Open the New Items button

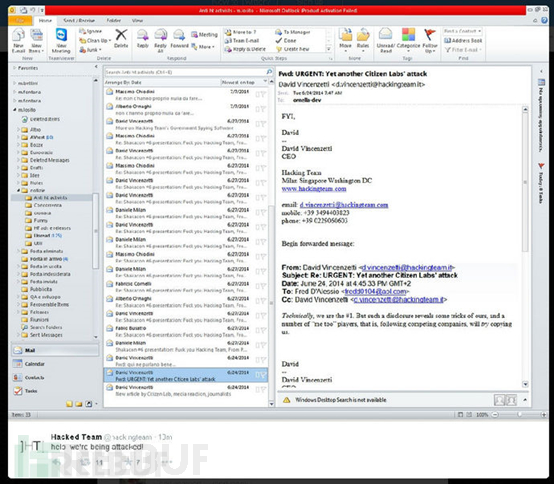point(36,41)
